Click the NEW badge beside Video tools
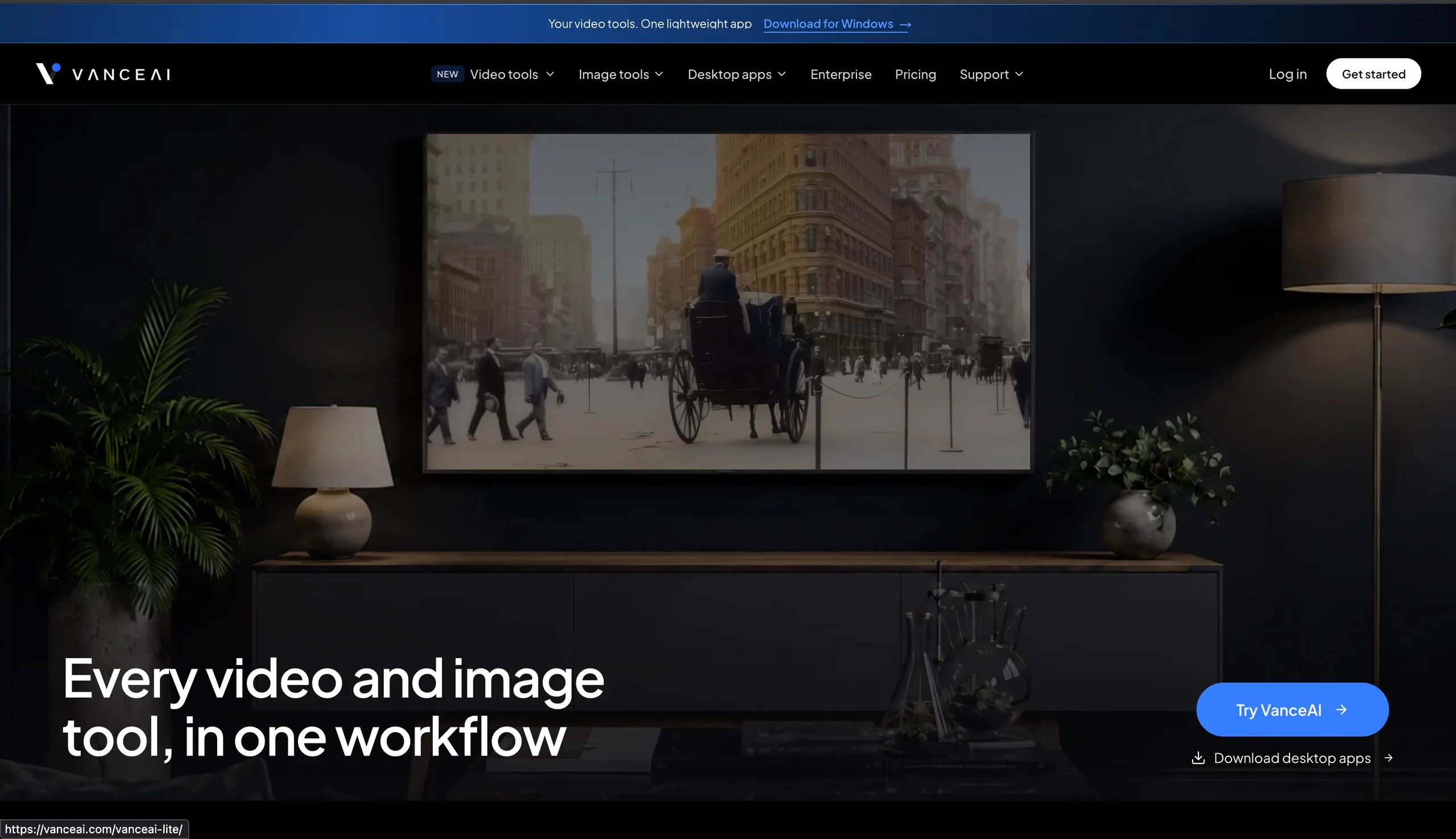Image resolution: width=1456 pixels, height=839 pixels. tap(447, 74)
